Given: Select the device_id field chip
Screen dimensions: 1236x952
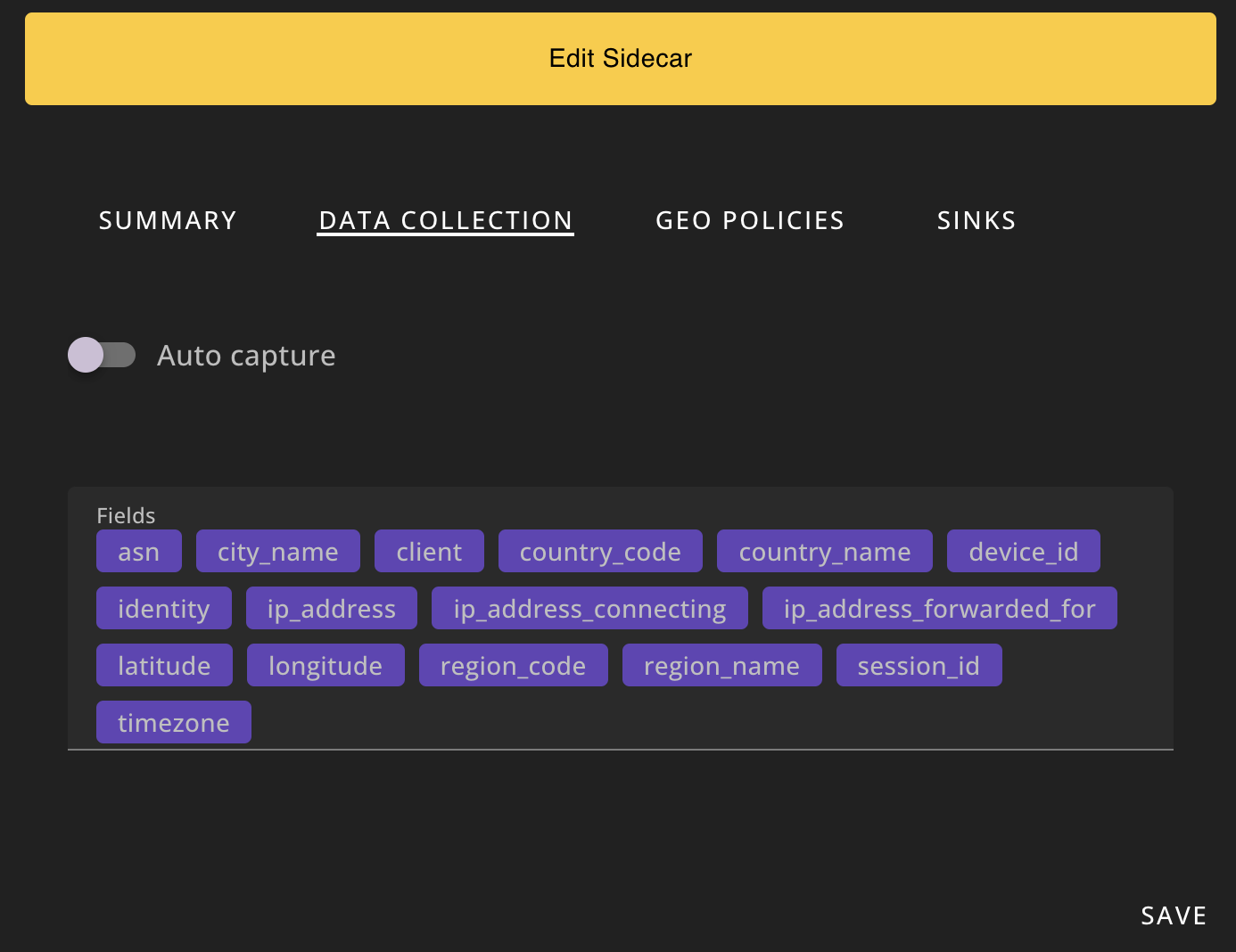Looking at the screenshot, I should tap(1023, 551).
